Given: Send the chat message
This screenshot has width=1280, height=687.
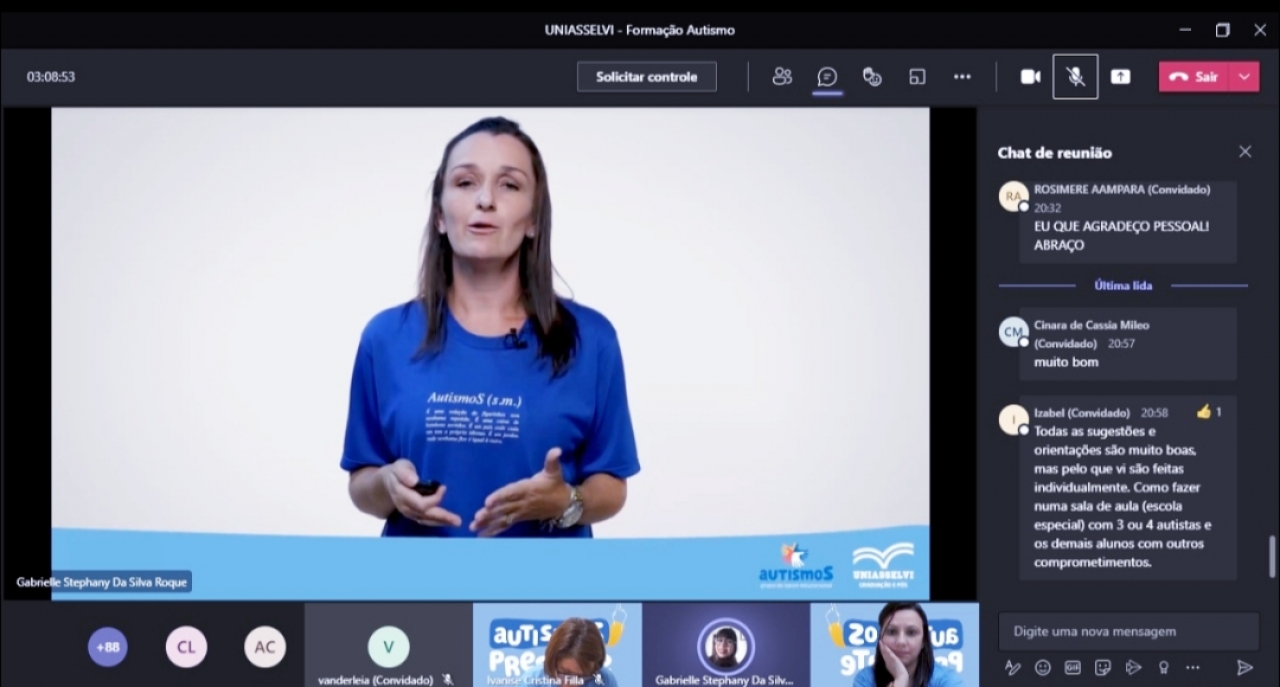Looking at the screenshot, I should click(x=1244, y=667).
